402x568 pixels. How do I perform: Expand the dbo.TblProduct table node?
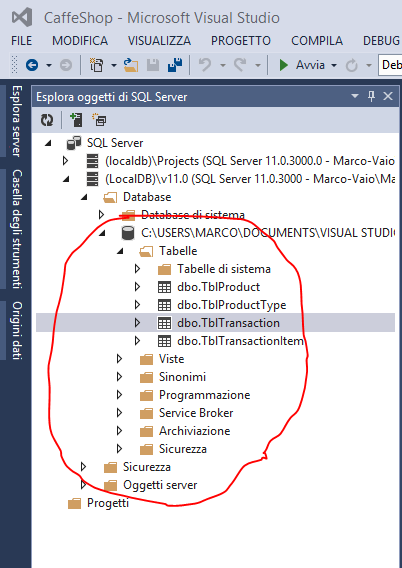137,287
